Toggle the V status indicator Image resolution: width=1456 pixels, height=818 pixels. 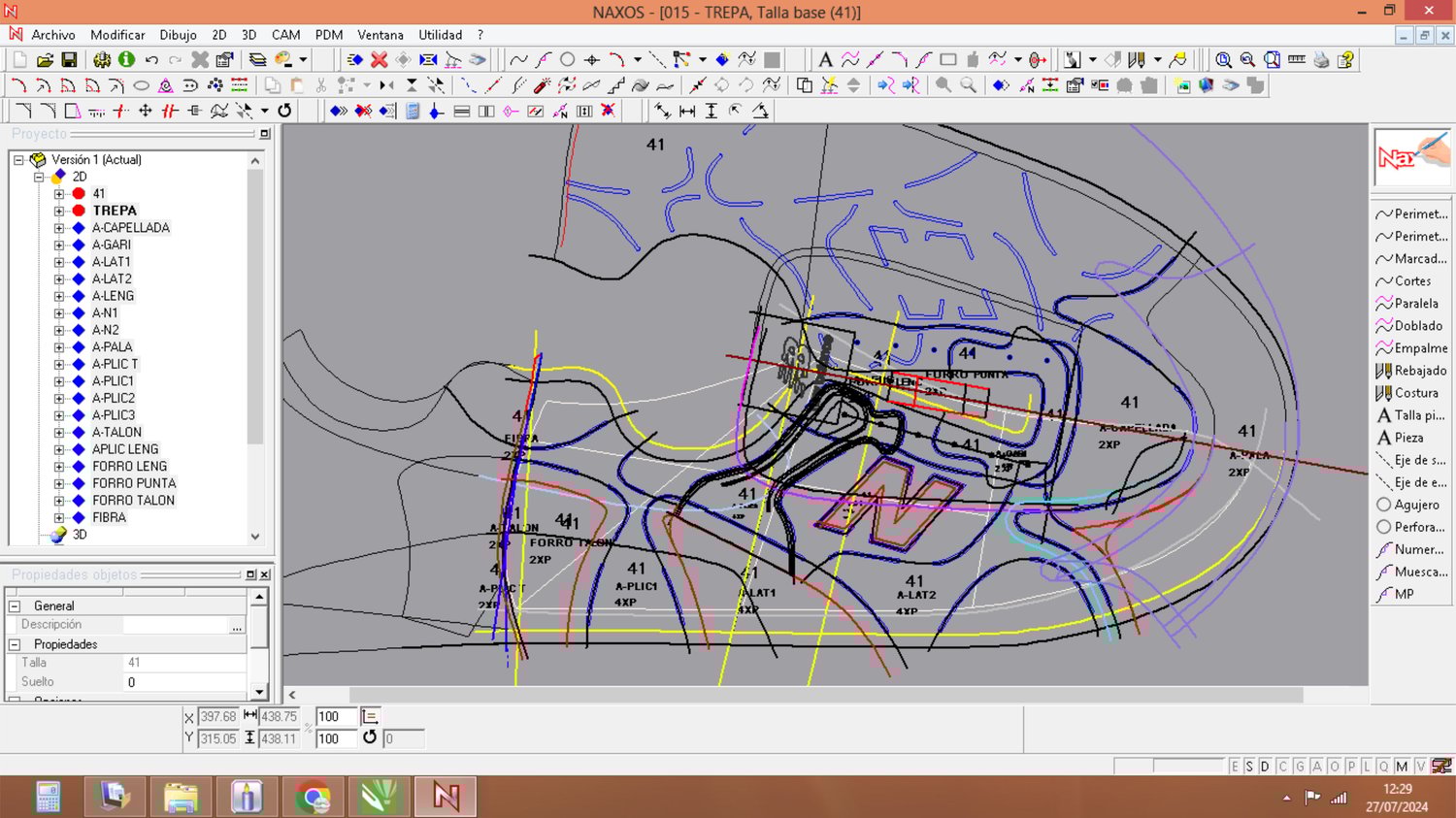tap(1420, 767)
